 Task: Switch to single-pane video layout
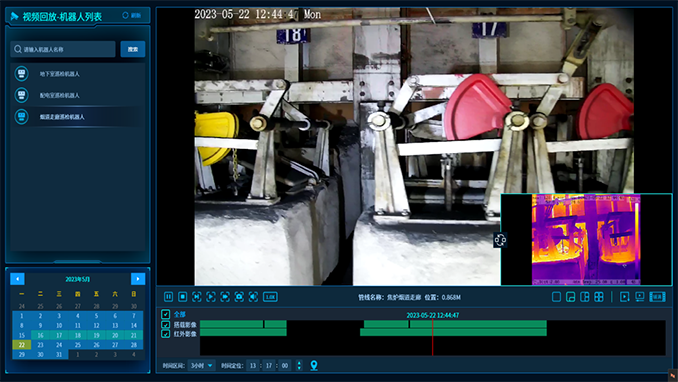tap(556, 297)
